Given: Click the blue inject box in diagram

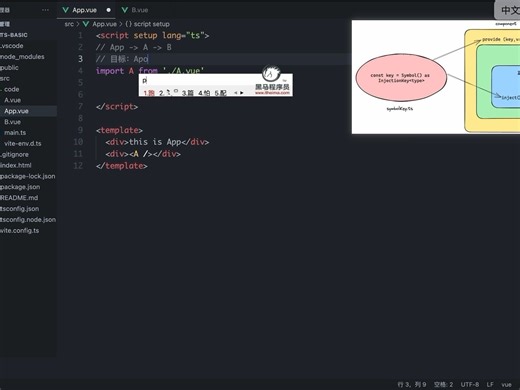Looking at the screenshot, I should 506,87.
